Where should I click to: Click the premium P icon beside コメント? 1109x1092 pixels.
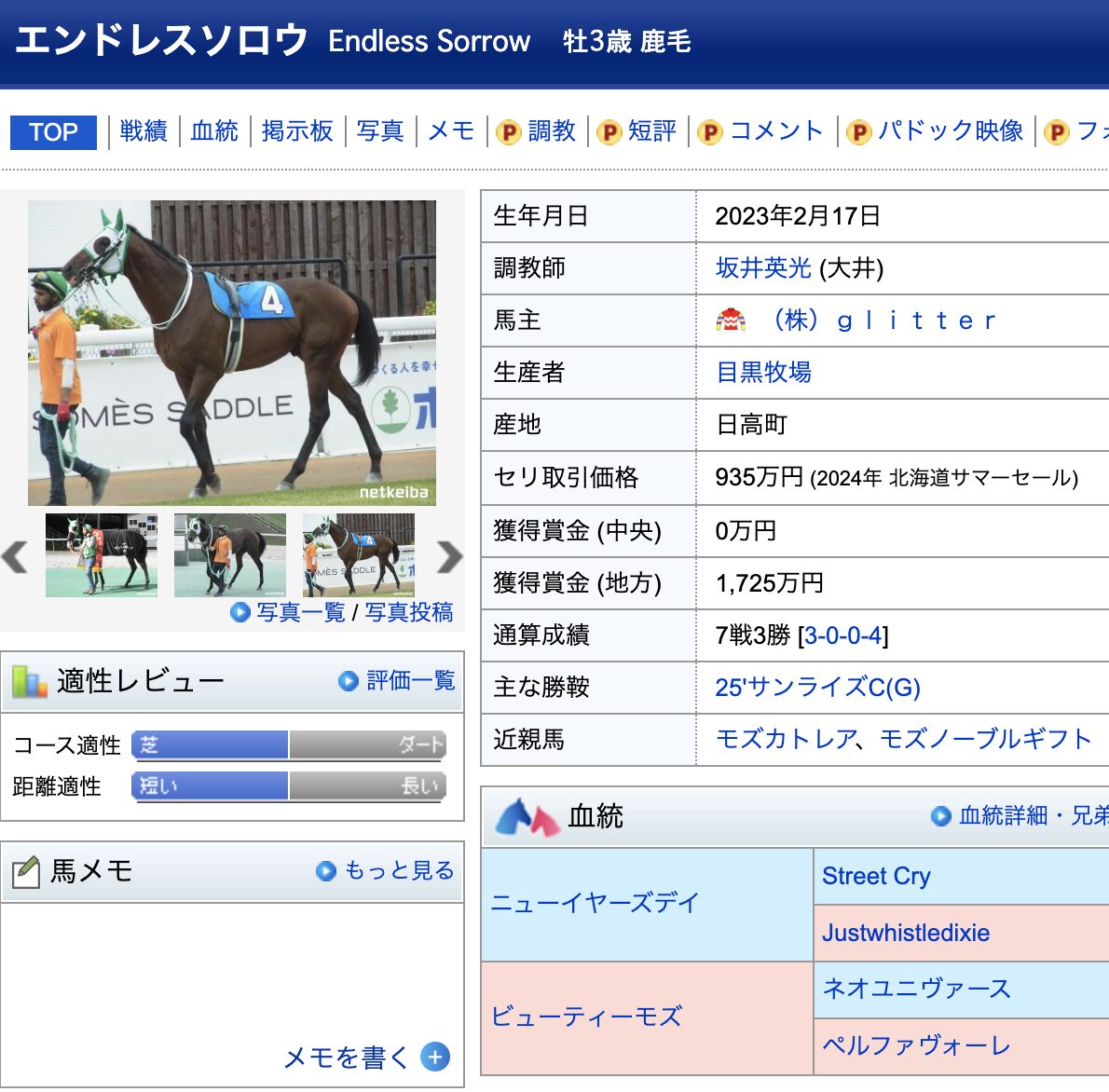click(709, 132)
